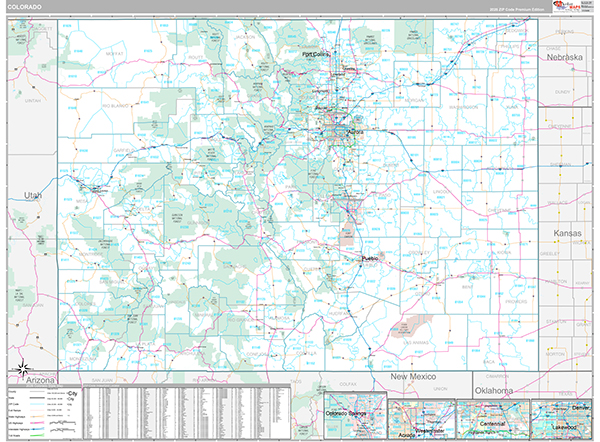Click the WALLACE county label in Kansas
Screen dimensions: 600x442
pyautogui.click(x=557, y=202)
